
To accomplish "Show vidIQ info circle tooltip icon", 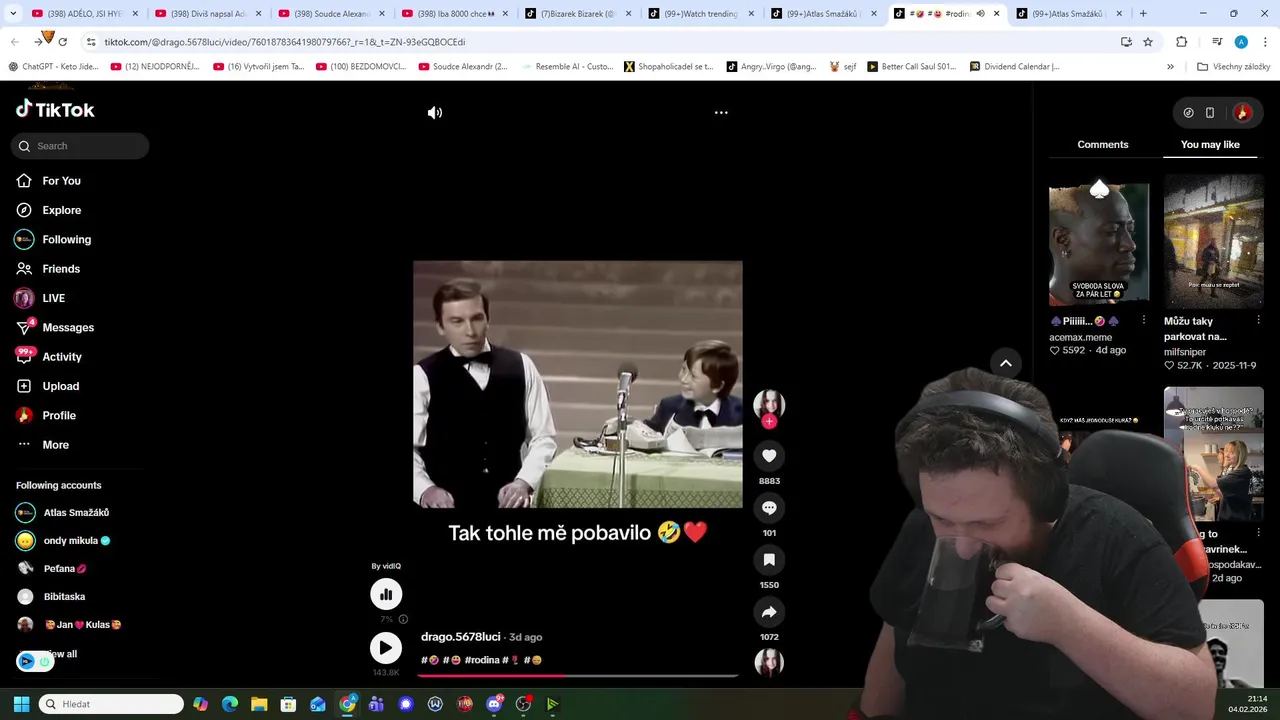I will (403, 619).
